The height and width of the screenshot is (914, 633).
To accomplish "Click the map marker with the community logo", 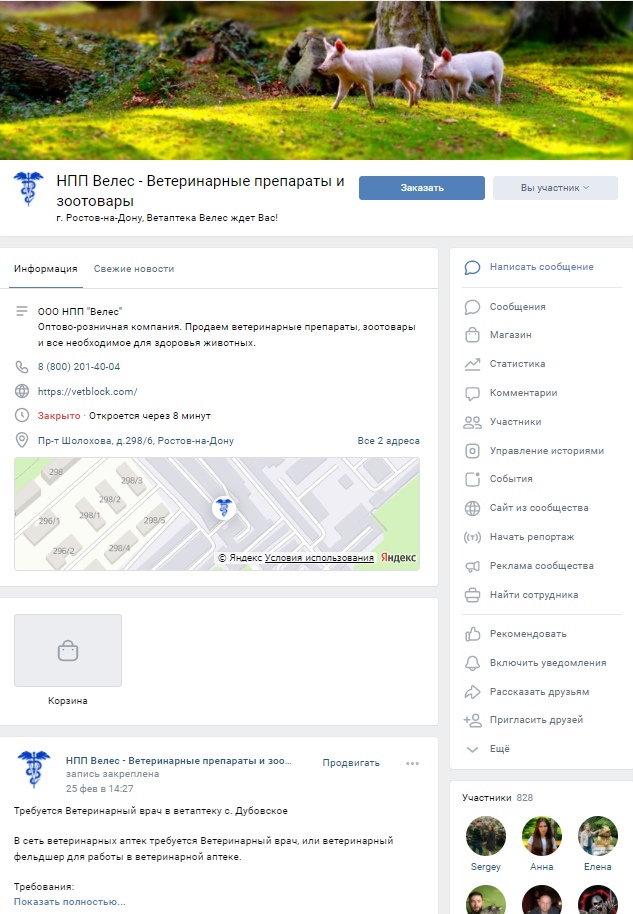I will pyautogui.click(x=224, y=508).
